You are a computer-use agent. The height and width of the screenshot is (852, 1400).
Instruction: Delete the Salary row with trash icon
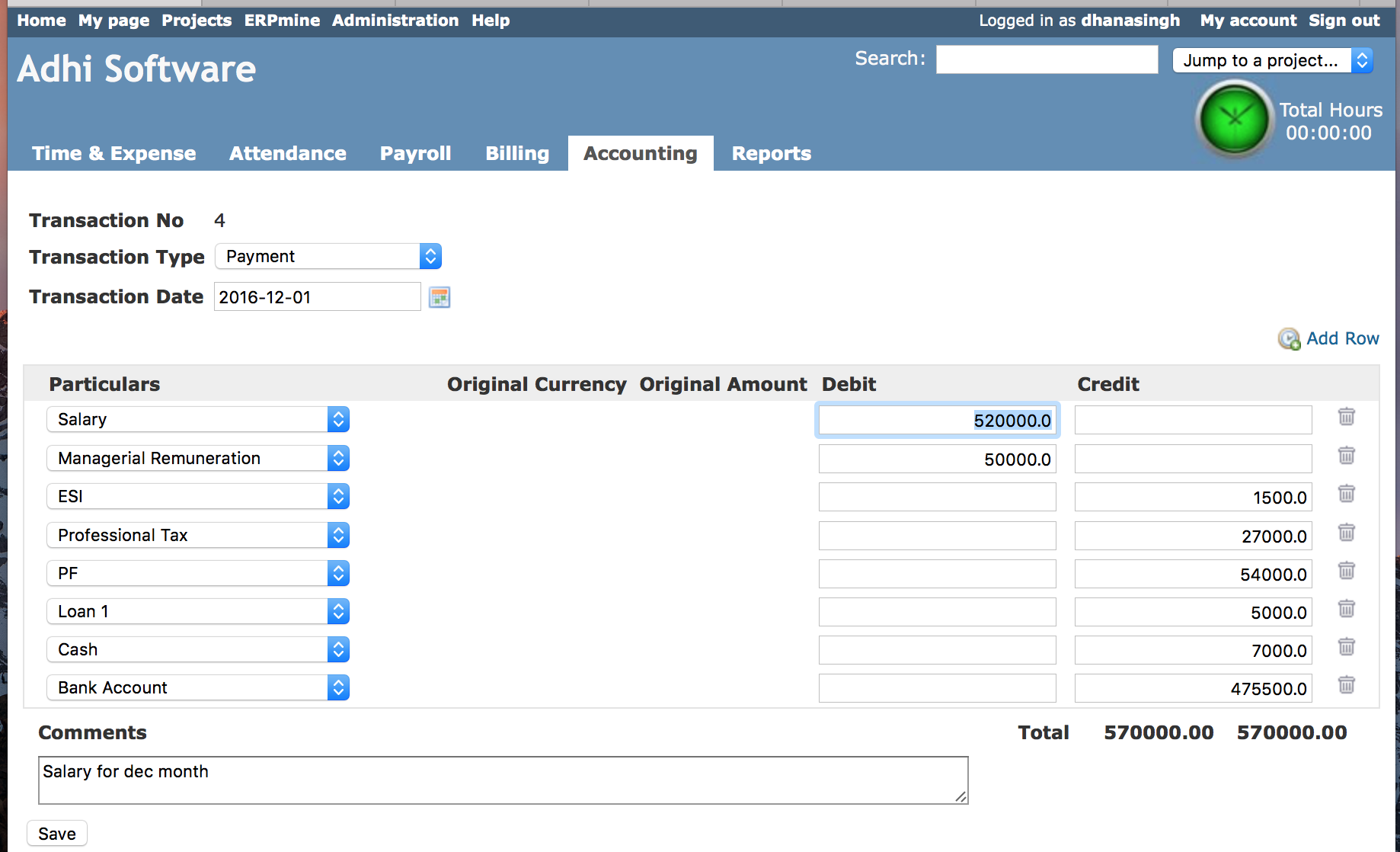point(1346,417)
